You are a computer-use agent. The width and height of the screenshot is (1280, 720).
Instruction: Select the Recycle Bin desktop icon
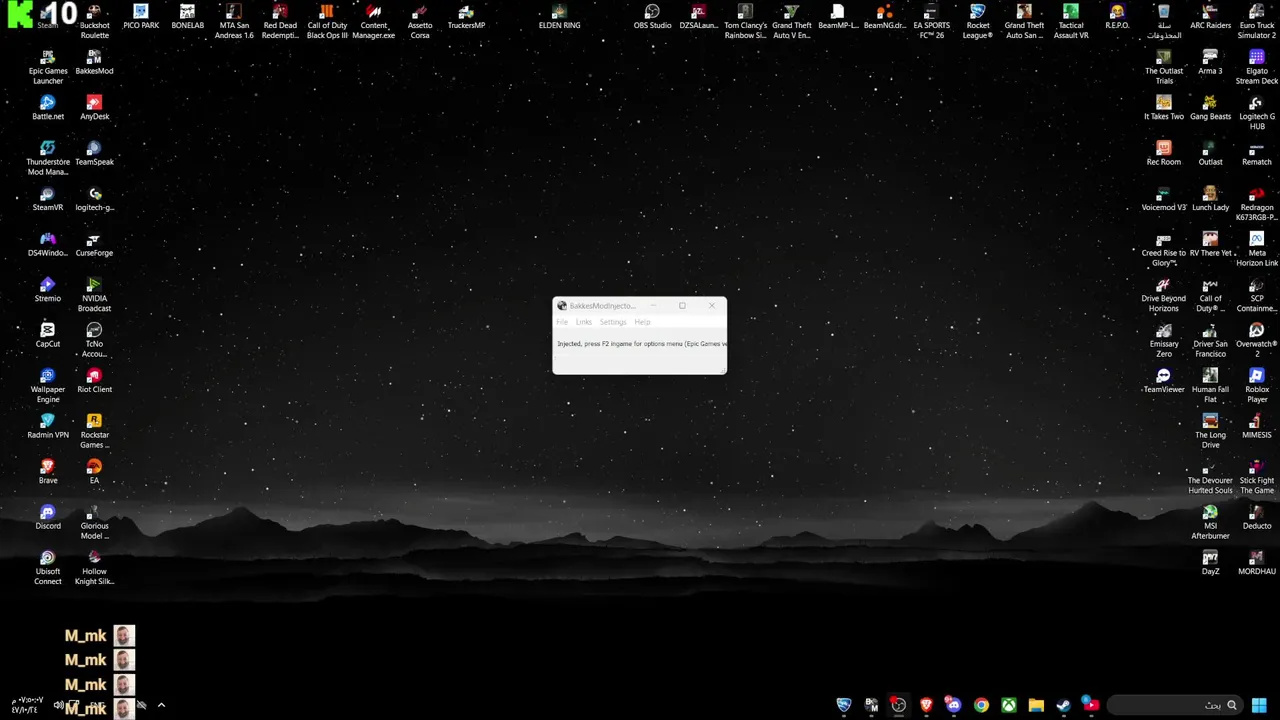click(1164, 23)
